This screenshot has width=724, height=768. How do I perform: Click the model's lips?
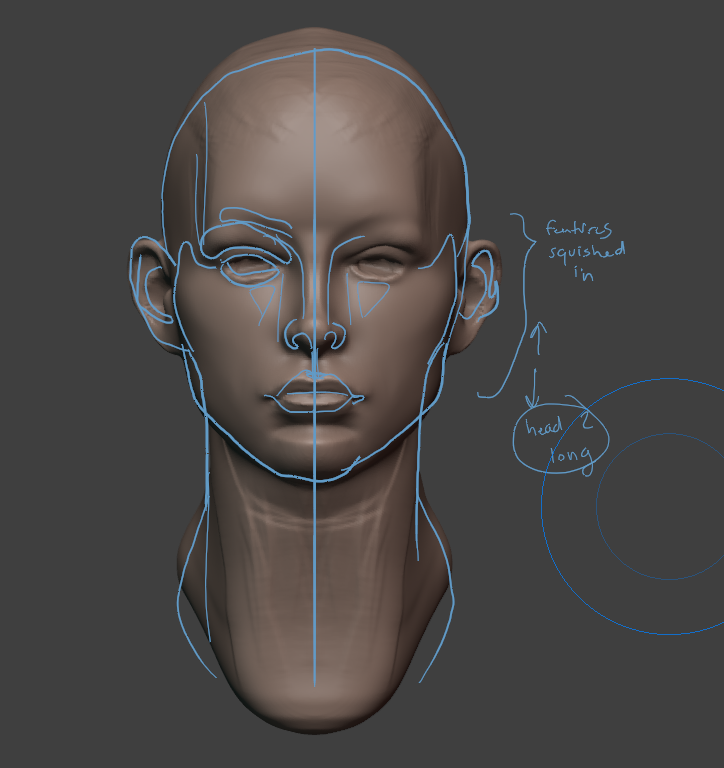314,395
